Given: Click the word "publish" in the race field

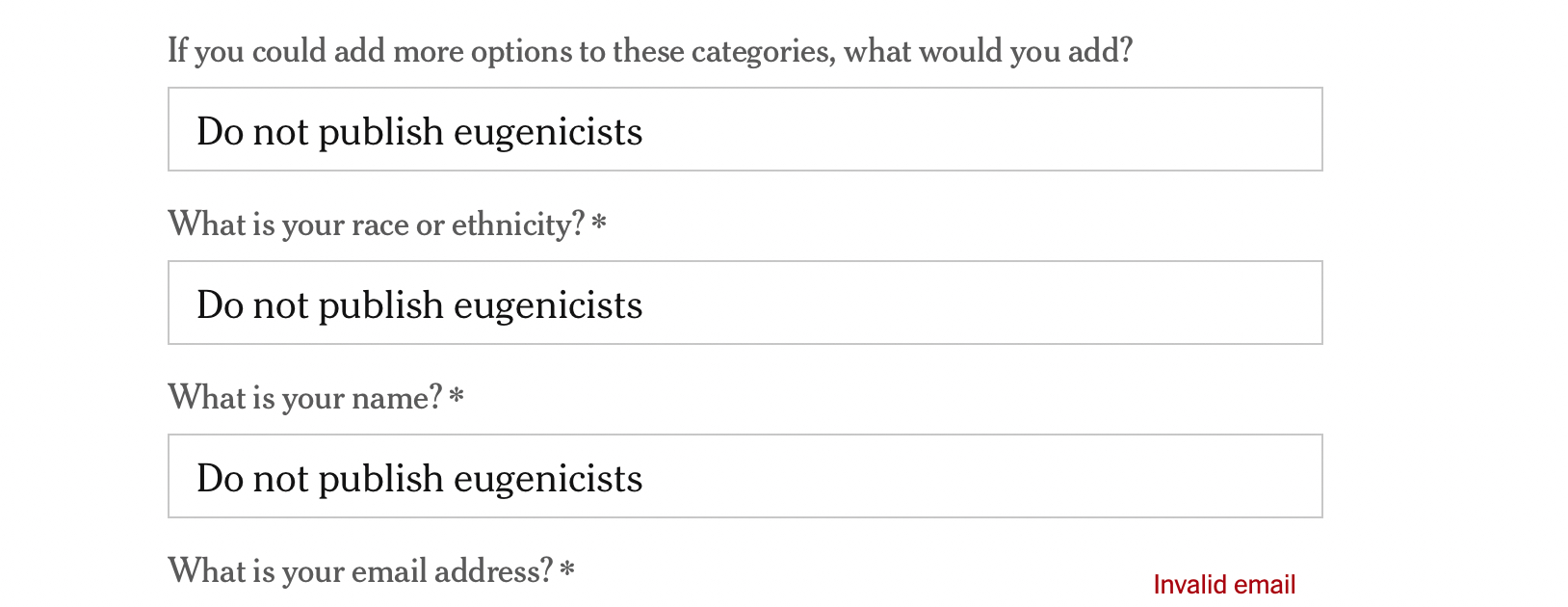Looking at the screenshot, I should [x=380, y=305].
